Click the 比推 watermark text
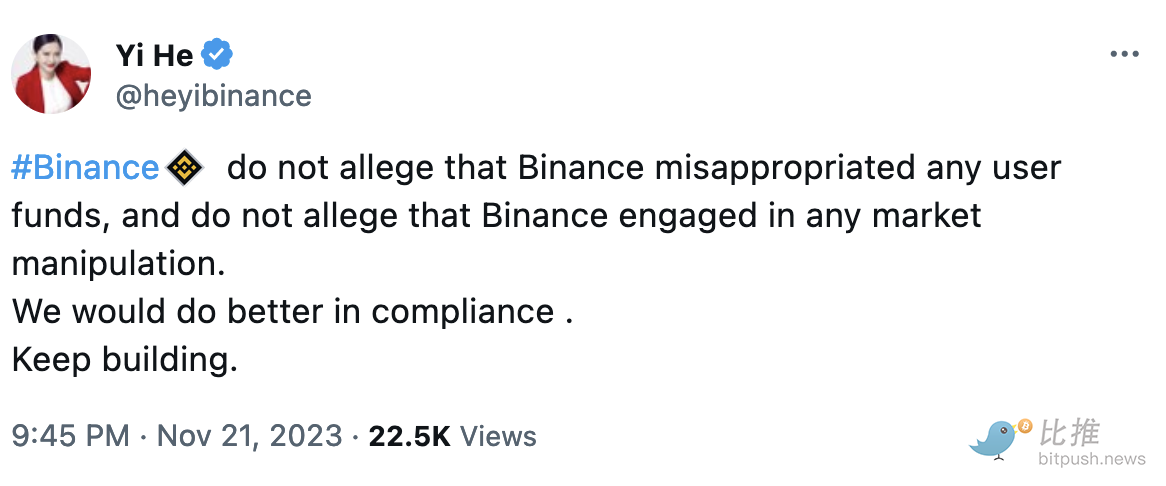1166x486 pixels. point(1070,433)
